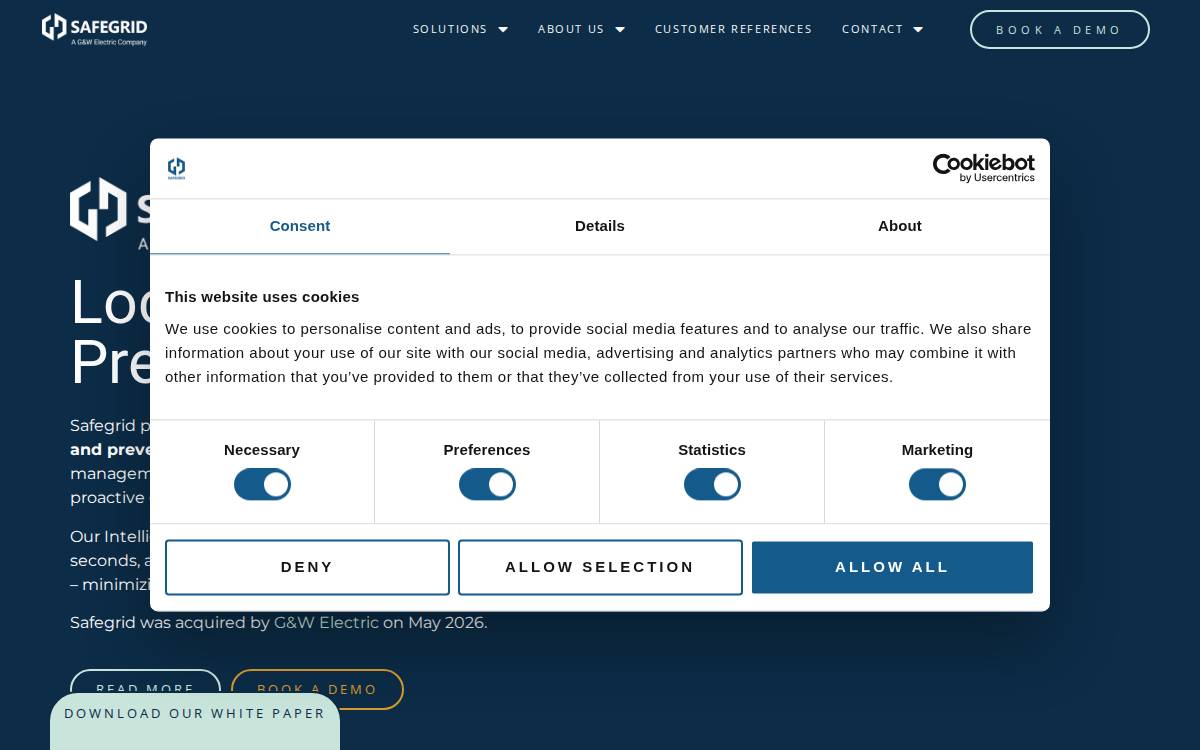The height and width of the screenshot is (750, 1200).
Task: Click the Cookiebot by Usercentrics logo
Action: coord(983,168)
